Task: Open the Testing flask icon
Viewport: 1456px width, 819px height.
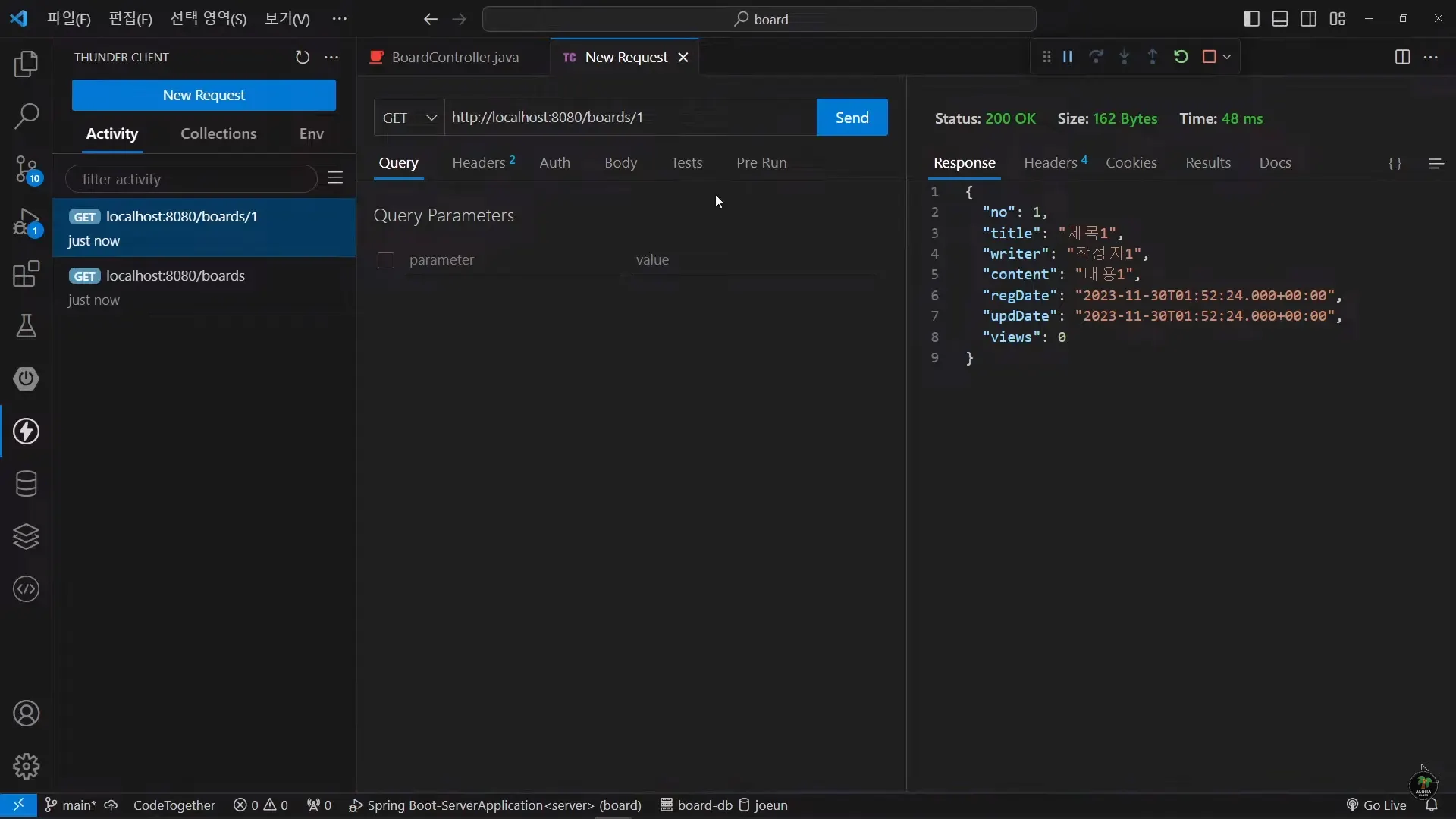Action: tap(27, 326)
